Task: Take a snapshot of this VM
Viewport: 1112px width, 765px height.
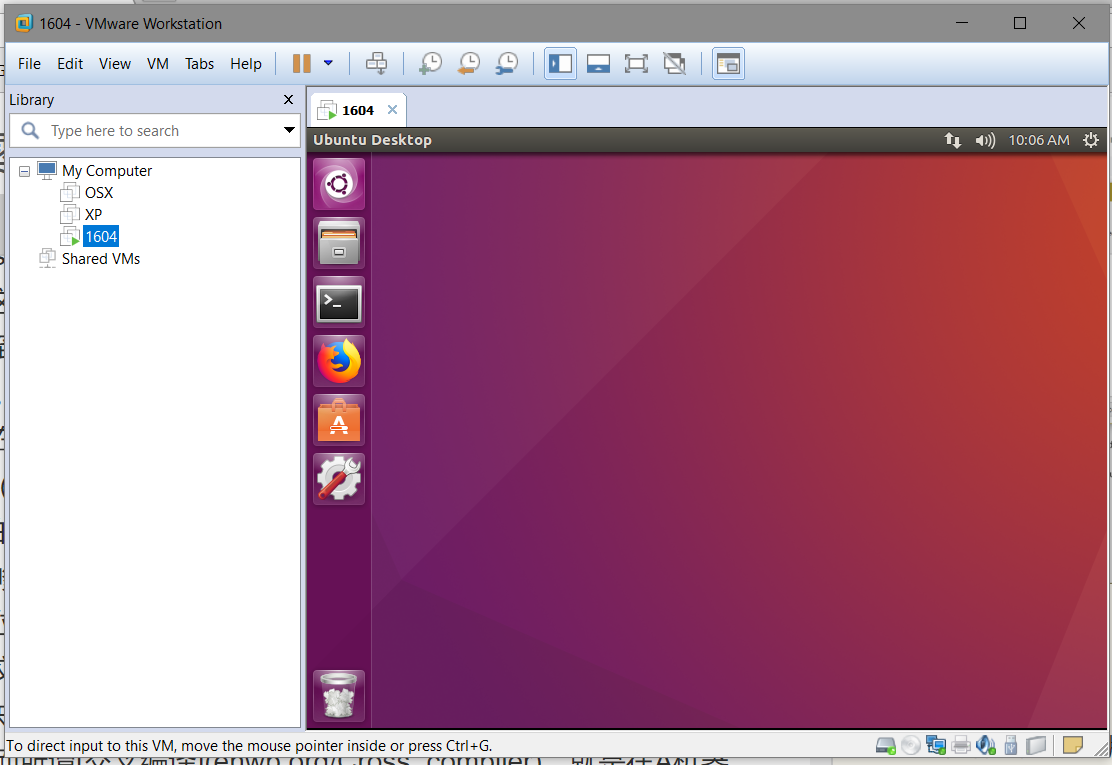Action: pyautogui.click(x=430, y=64)
